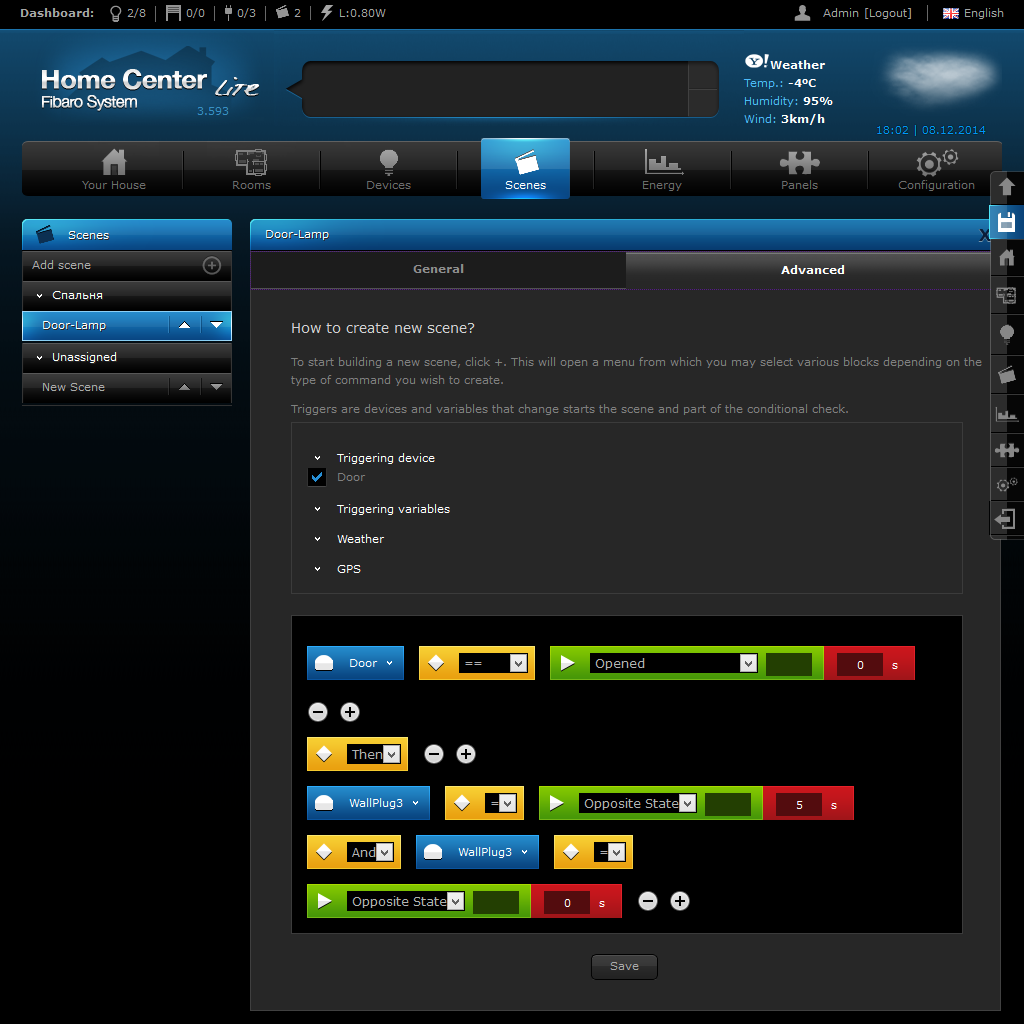Collapse the Спальня scenes group
Image resolution: width=1024 pixels, height=1024 pixels.
[x=39, y=296]
